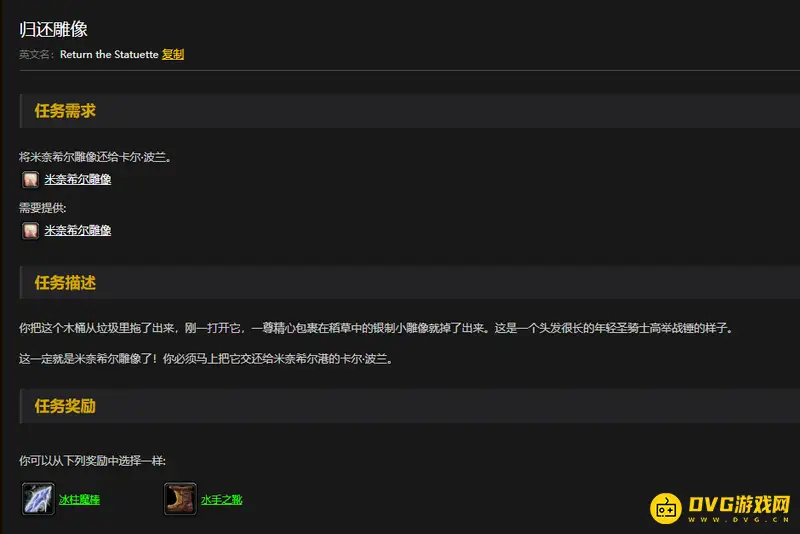This screenshot has width=800, height=534.
Task: Click the 复制 copy link beside the English name
Action: [x=172, y=54]
